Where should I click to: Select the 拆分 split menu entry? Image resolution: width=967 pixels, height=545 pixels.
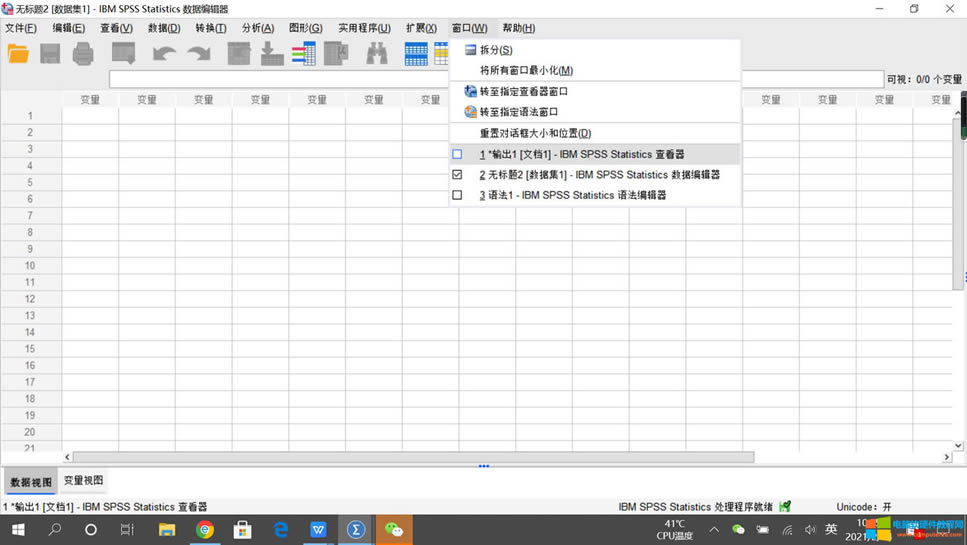click(495, 50)
